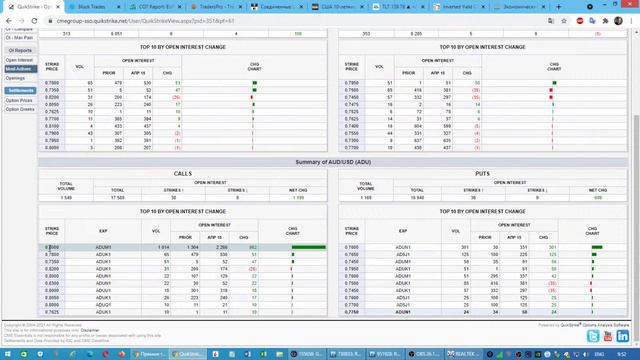Click the browser address bar URL
The width and height of the screenshot is (640, 360).
[145, 21]
